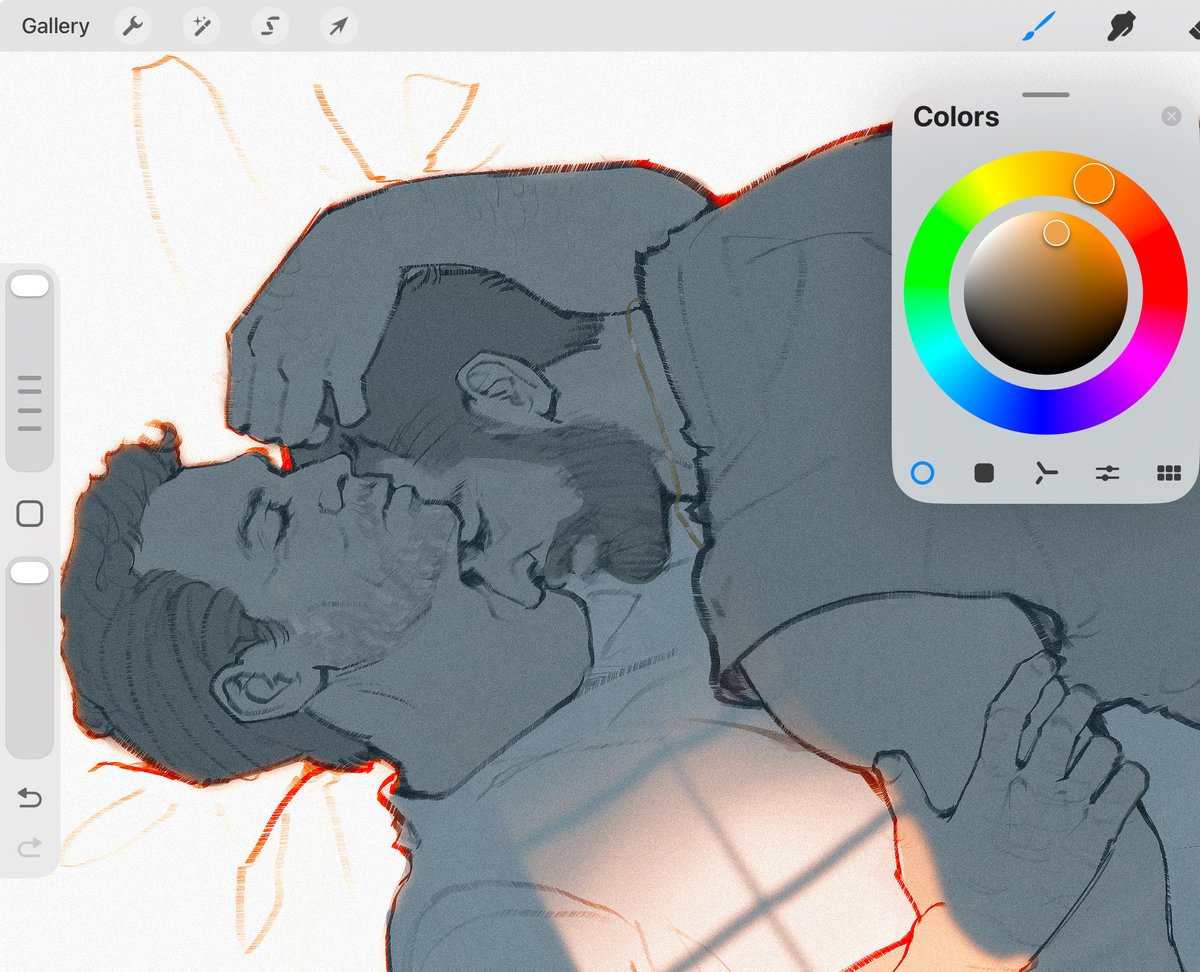Image resolution: width=1200 pixels, height=972 pixels.
Task: Switch to the Classic color tab
Action: pyautogui.click(x=984, y=473)
